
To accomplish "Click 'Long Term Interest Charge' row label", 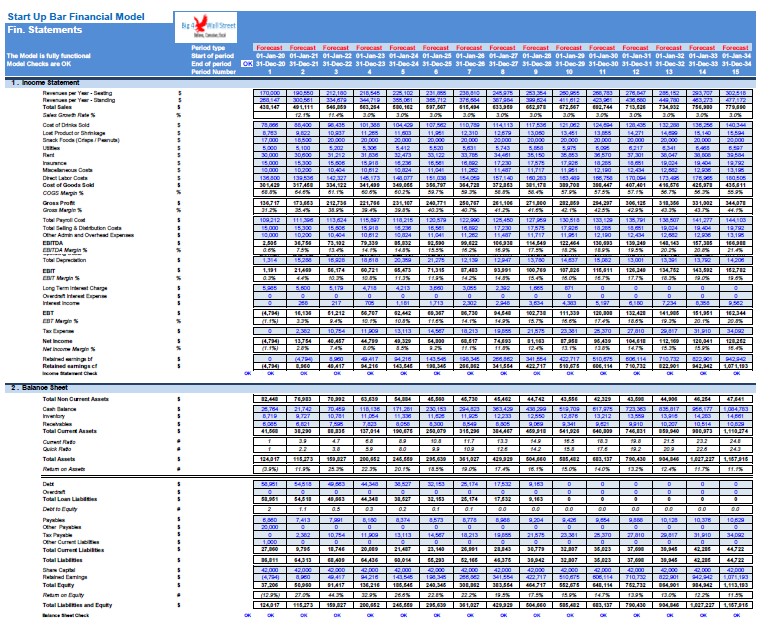I will tap(75, 288).
